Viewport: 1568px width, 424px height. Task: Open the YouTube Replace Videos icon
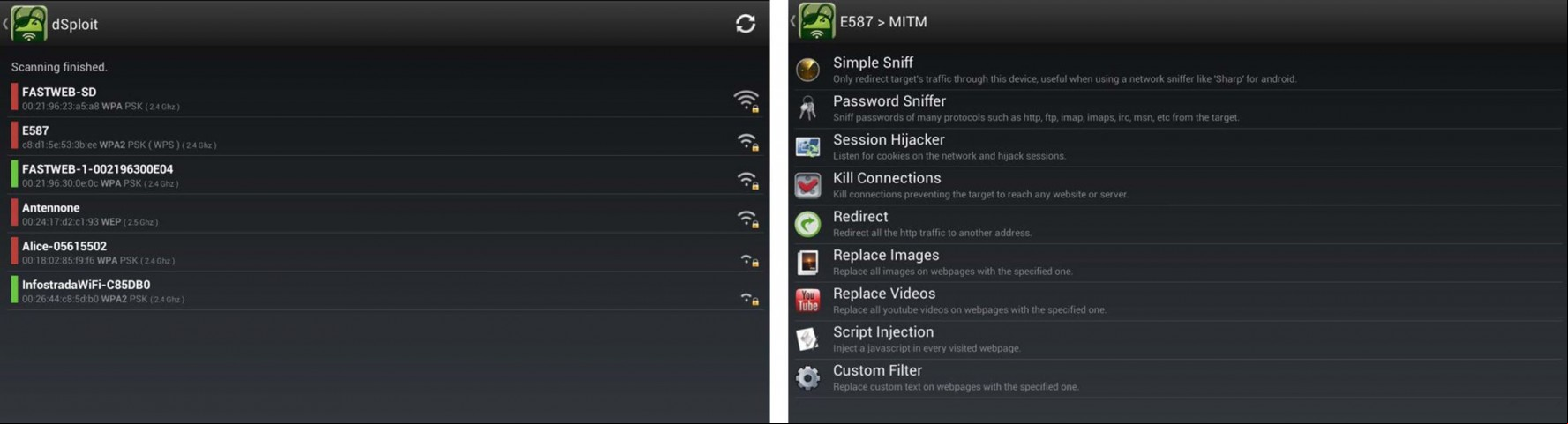coord(807,301)
